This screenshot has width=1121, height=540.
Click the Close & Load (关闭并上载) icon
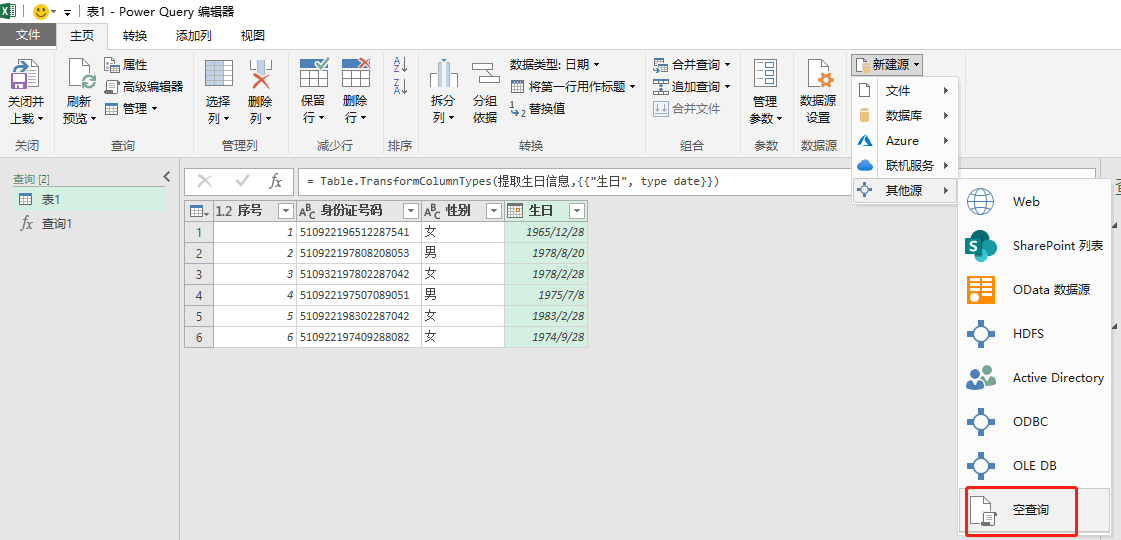pos(26,74)
